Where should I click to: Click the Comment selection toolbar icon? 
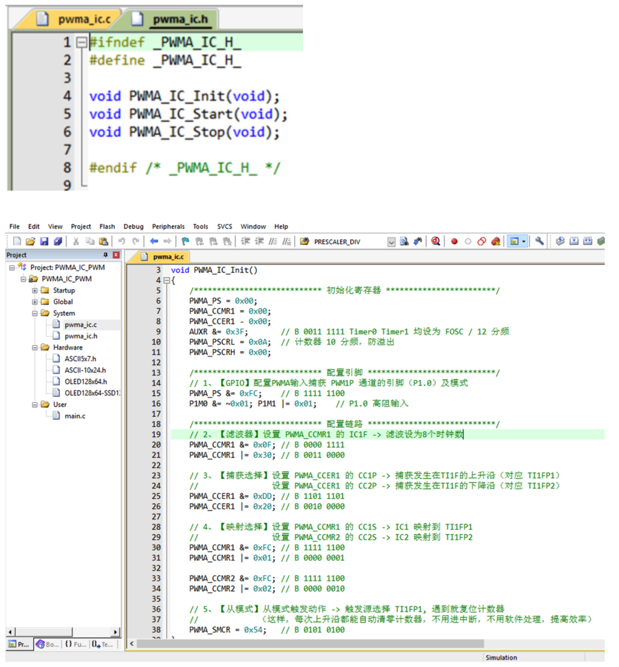pyautogui.click(x=273, y=242)
